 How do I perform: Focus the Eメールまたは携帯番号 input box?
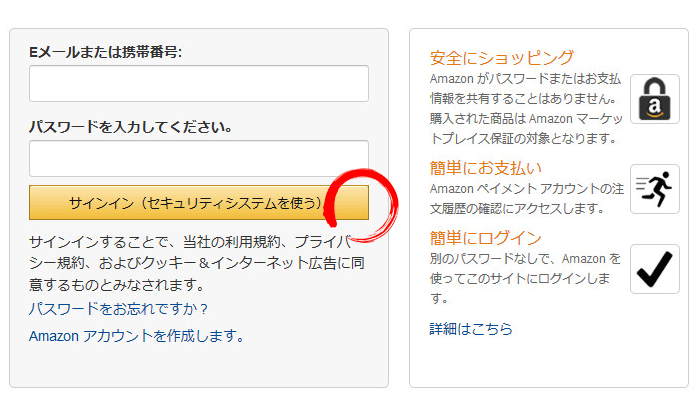(x=199, y=83)
